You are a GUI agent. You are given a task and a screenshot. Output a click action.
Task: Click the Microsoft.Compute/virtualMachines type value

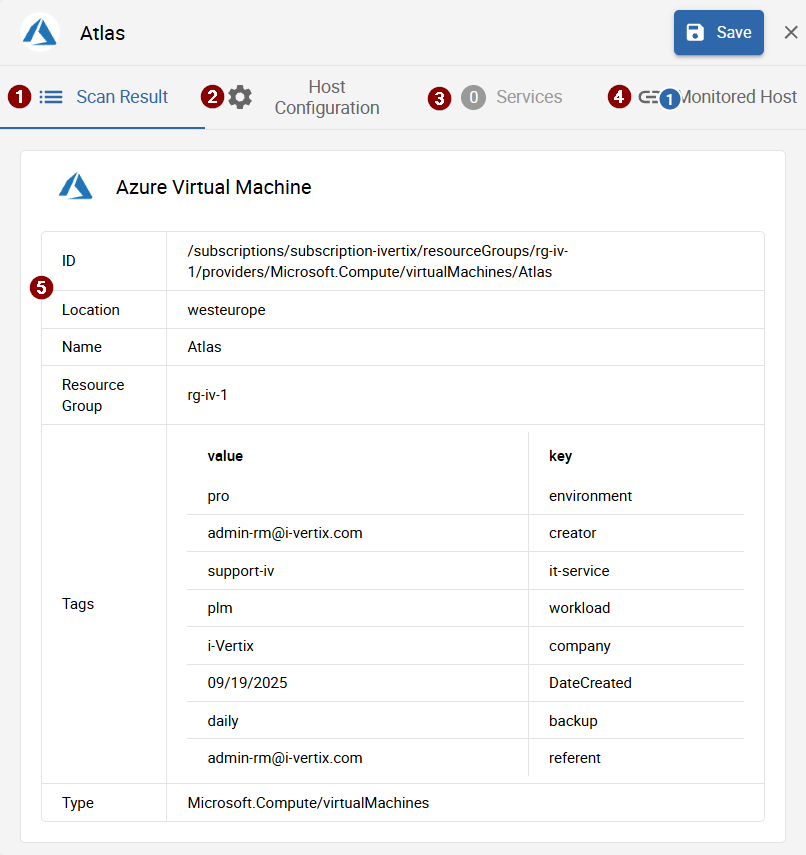[x=308, y=803]
